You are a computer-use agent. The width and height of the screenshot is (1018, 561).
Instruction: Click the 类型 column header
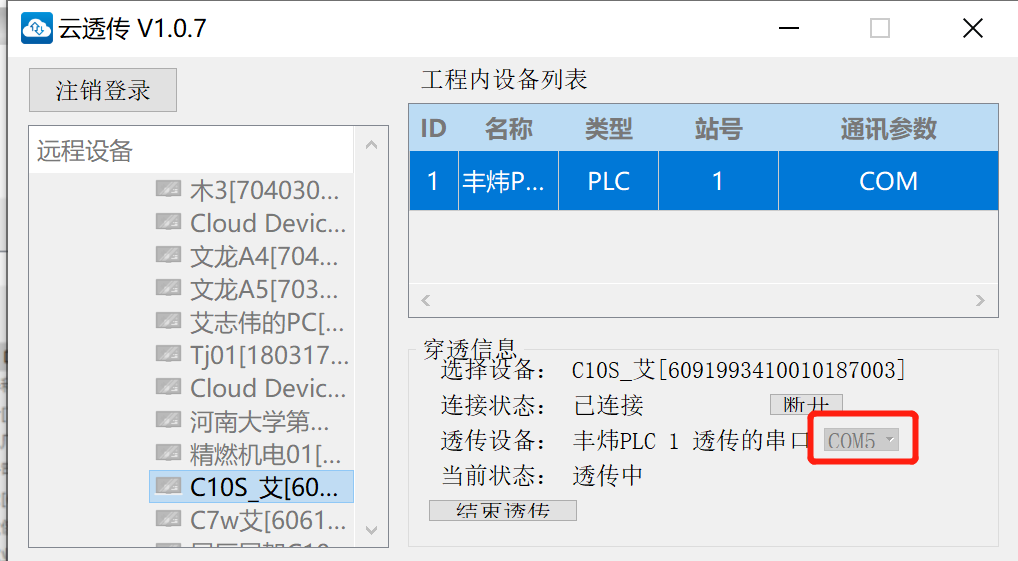tap(608, 128)
